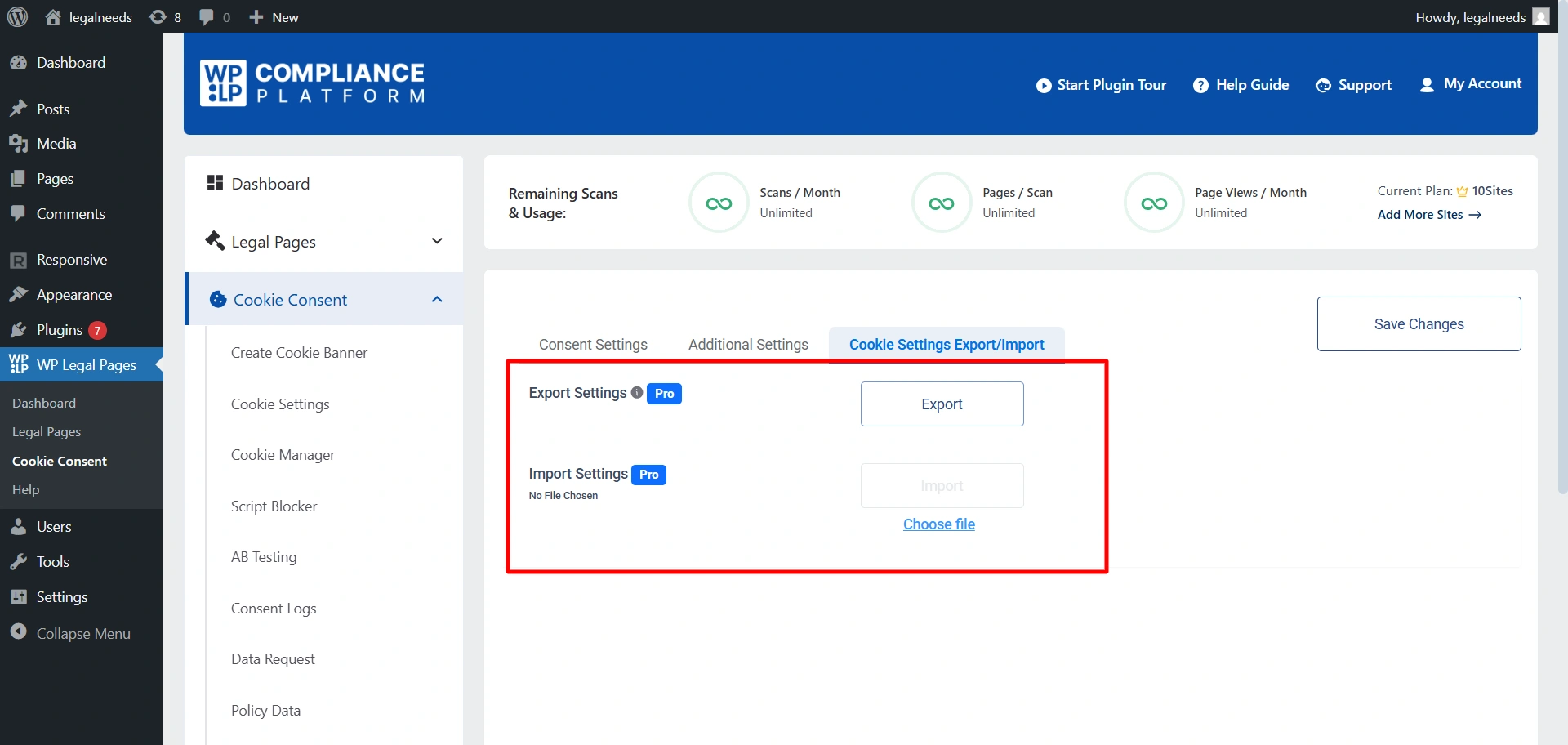Click the Choose file link under Import
The height and width of the screenshot is (745, 1568).
(x=939, y=524)
